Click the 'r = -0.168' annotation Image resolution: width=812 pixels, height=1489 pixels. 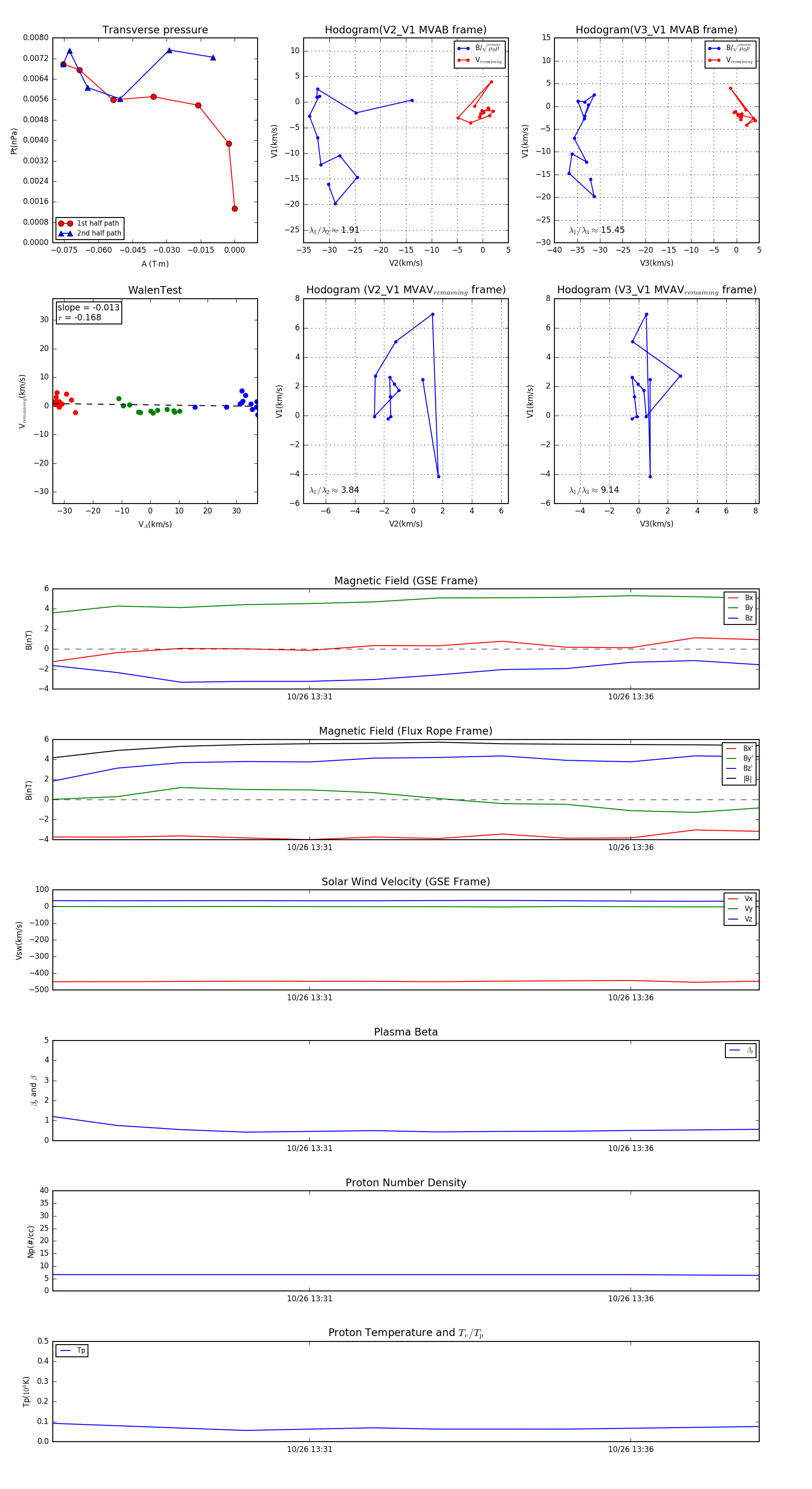point(80,317)
